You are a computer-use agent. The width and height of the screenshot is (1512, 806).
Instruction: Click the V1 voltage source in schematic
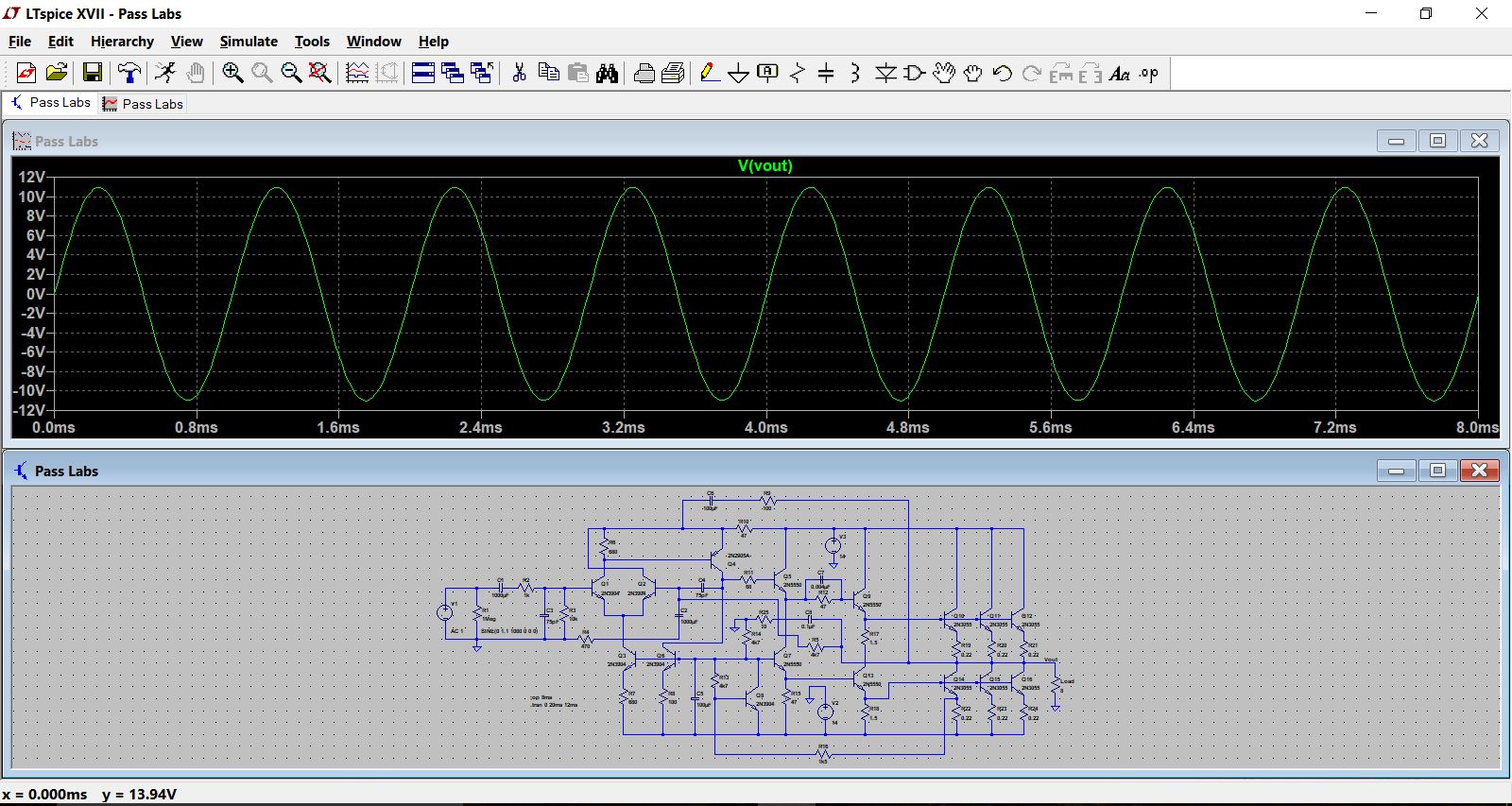coord(444,612)
